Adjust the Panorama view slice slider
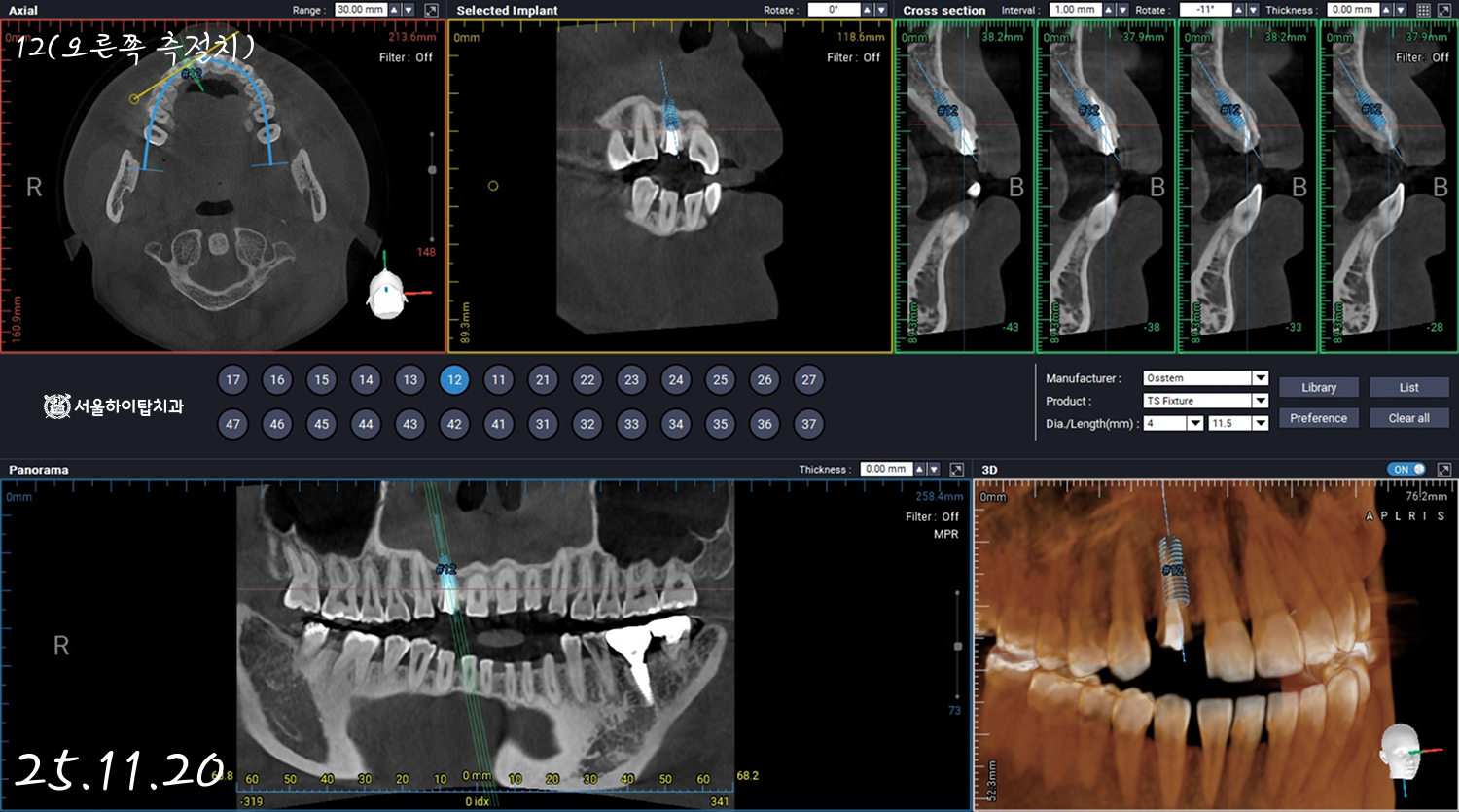Image resolution: width=1459 pixels, height=812 pixels. point(958,646)
